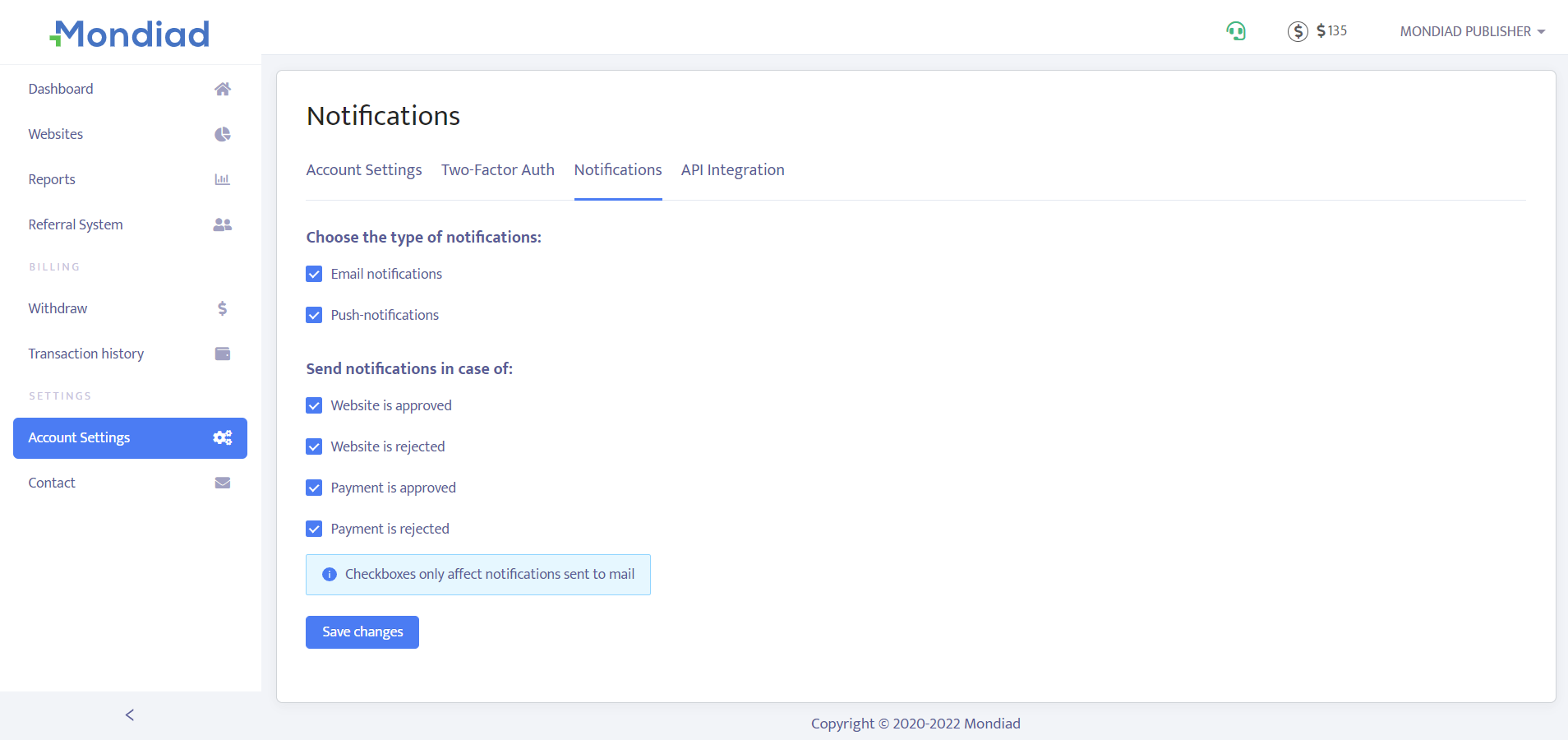Click the Referral System users icon
Screen dimensions: 1568x740
[222, 224]
